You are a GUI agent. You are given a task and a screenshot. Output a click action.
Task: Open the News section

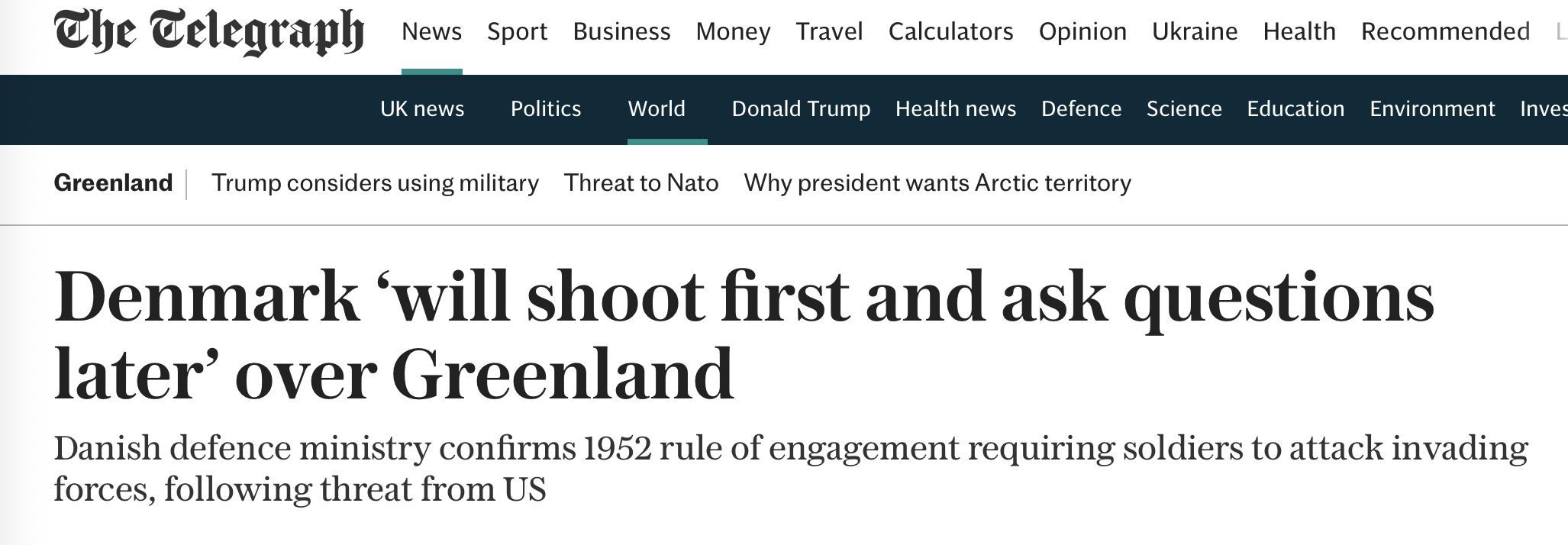431,31
